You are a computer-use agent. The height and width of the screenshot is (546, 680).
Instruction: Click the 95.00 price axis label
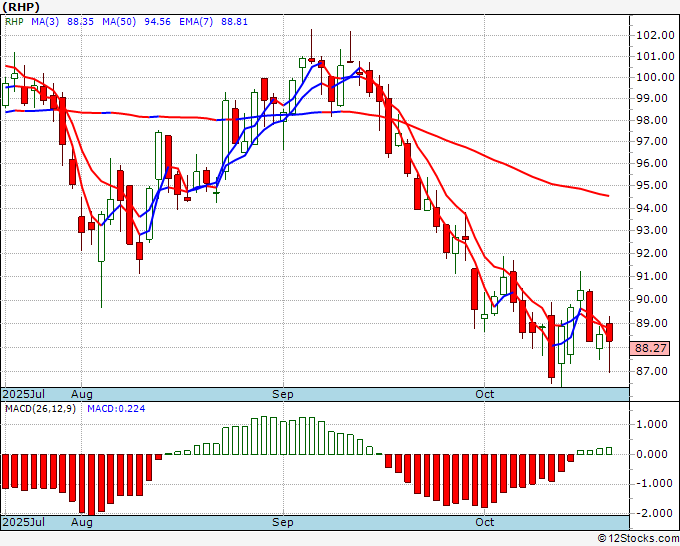pyautogui.click(x=652, y=186)
